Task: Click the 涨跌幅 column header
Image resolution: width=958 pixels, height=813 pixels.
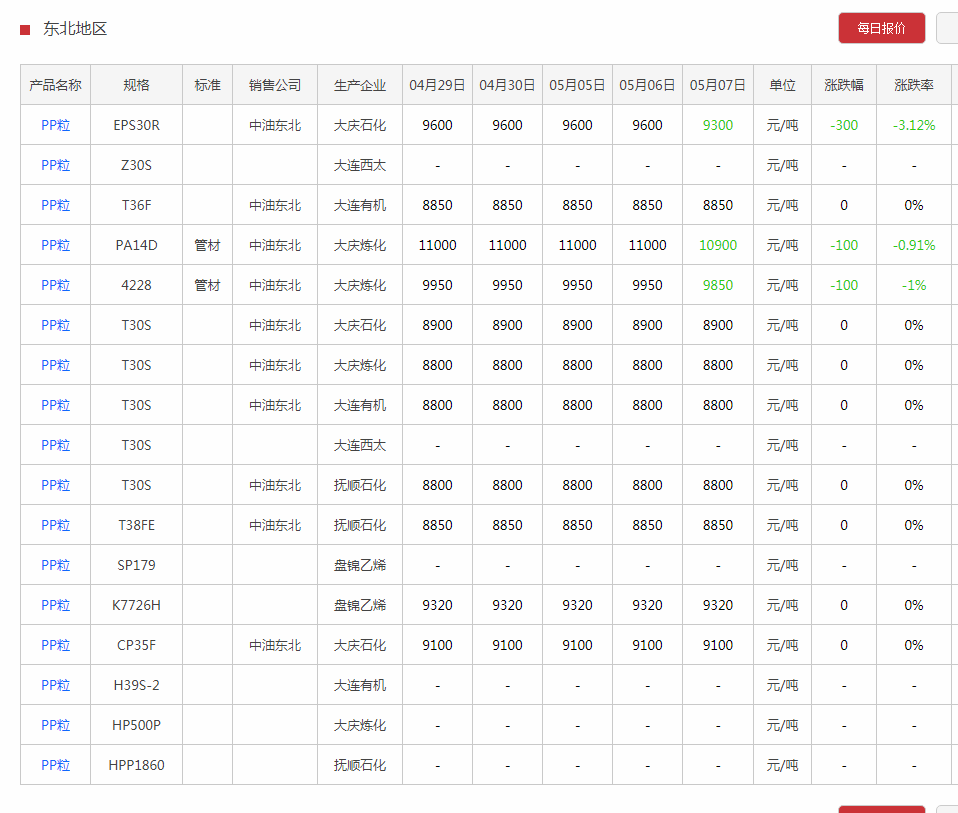Action: pyautogui.click(x=844, y=85)
